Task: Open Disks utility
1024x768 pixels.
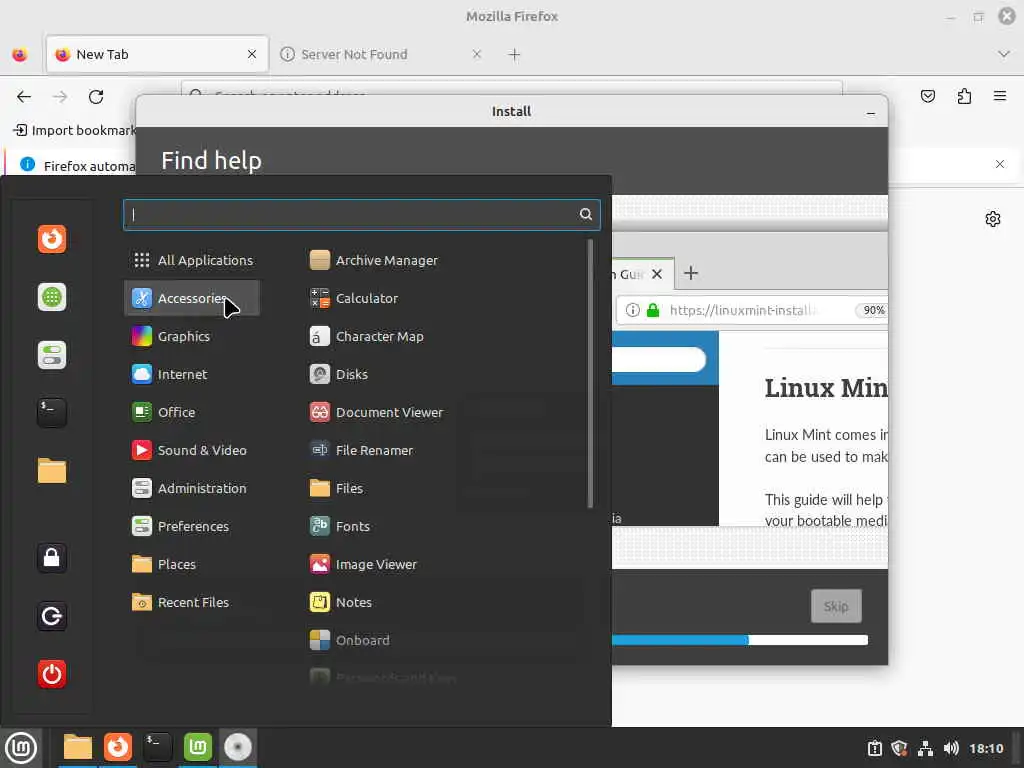Action: pos(340,374)
